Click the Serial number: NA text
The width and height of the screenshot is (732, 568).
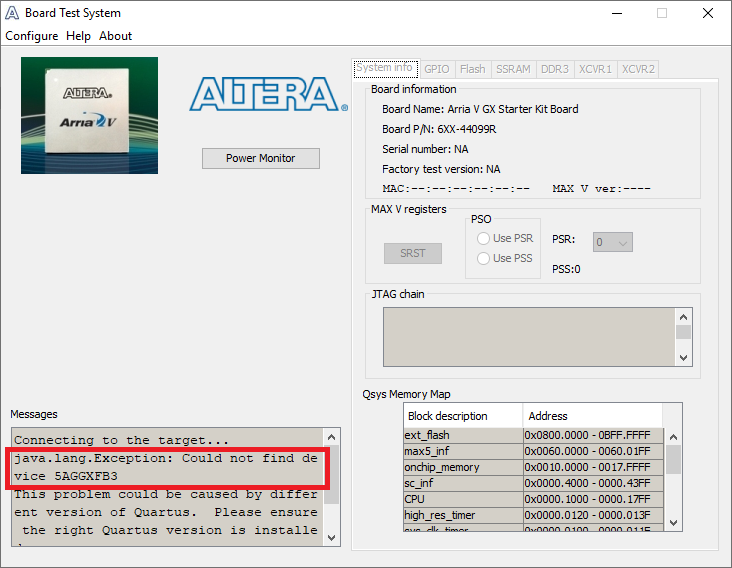425,149
